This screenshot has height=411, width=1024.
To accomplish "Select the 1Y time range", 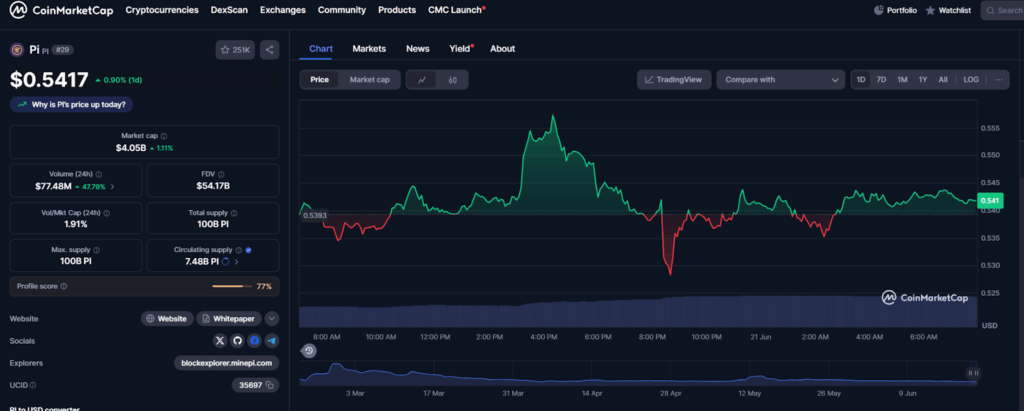I will [x=923, y=80].
